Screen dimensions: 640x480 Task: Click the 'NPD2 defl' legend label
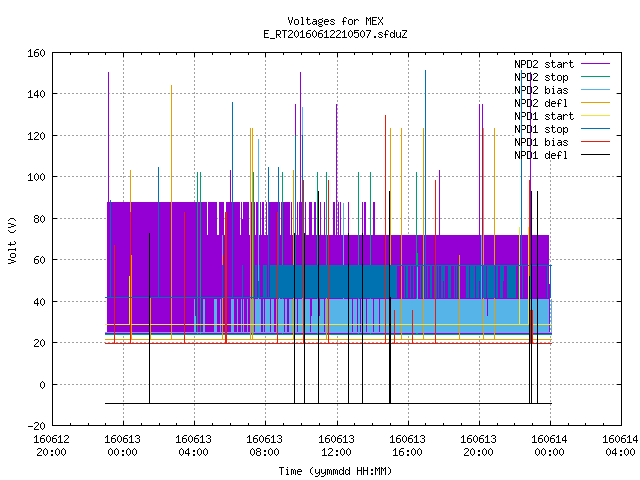coord(541,103)
